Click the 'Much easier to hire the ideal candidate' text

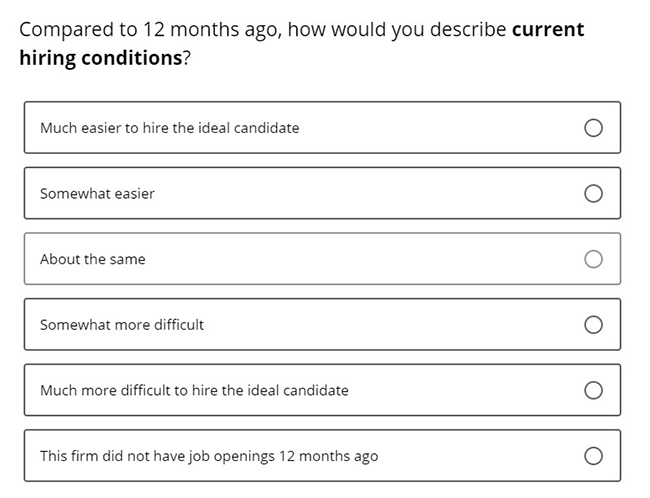click(170, 128)
